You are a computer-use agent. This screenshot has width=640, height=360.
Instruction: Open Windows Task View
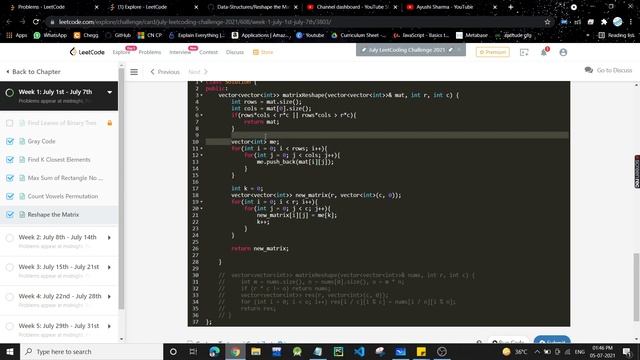click(x=193, y=351)
